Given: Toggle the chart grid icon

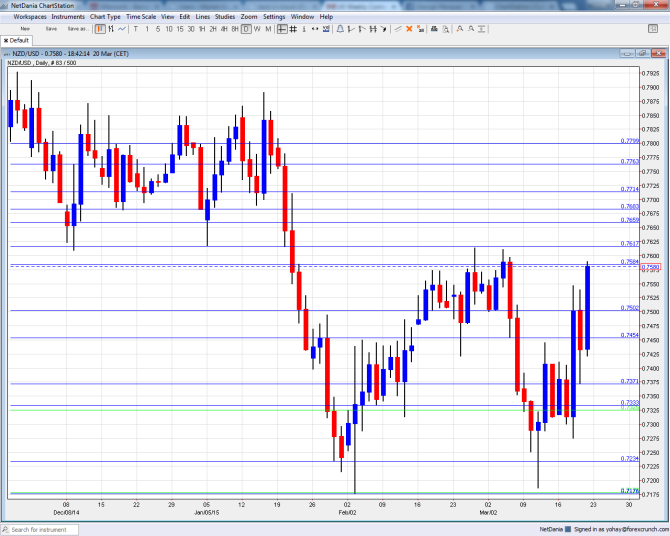Looking at the screenshot, I should coord(293,29).
